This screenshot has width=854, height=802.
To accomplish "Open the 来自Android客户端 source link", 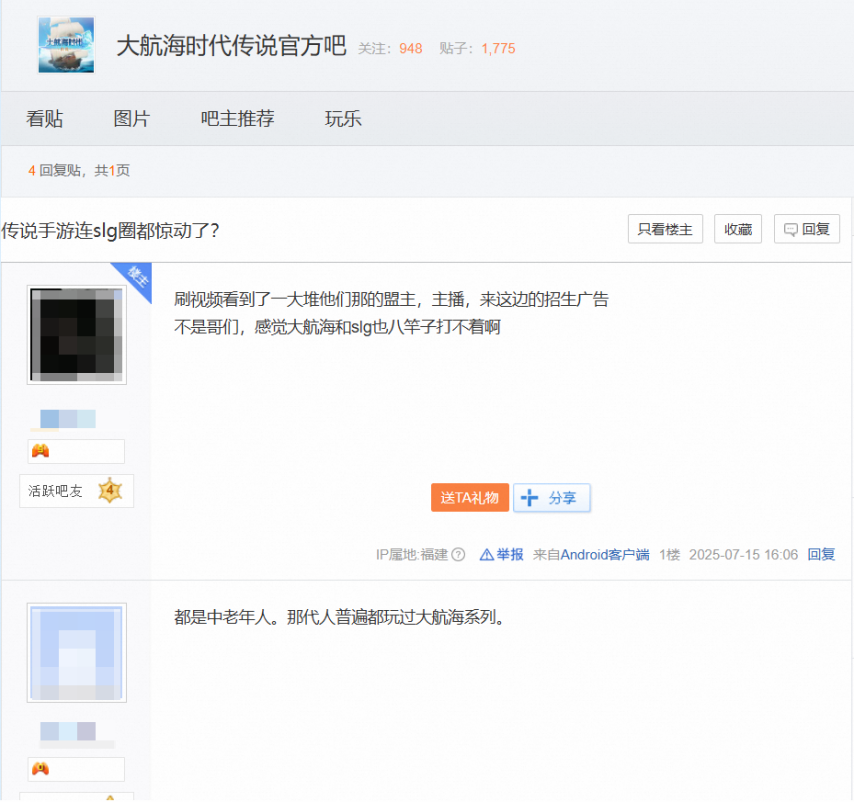I will click(590, 553).
